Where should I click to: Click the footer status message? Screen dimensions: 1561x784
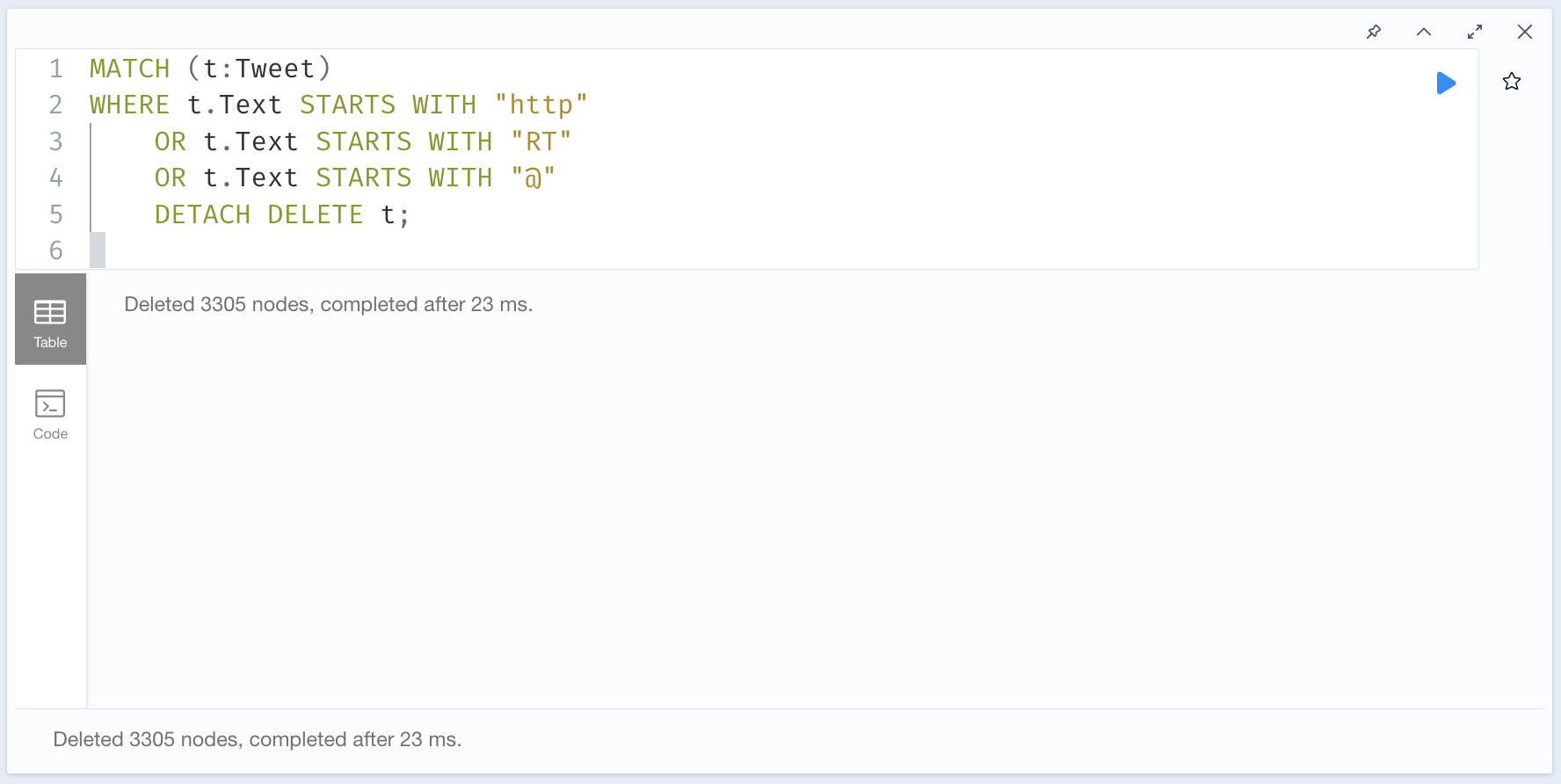tap(258, 739)
